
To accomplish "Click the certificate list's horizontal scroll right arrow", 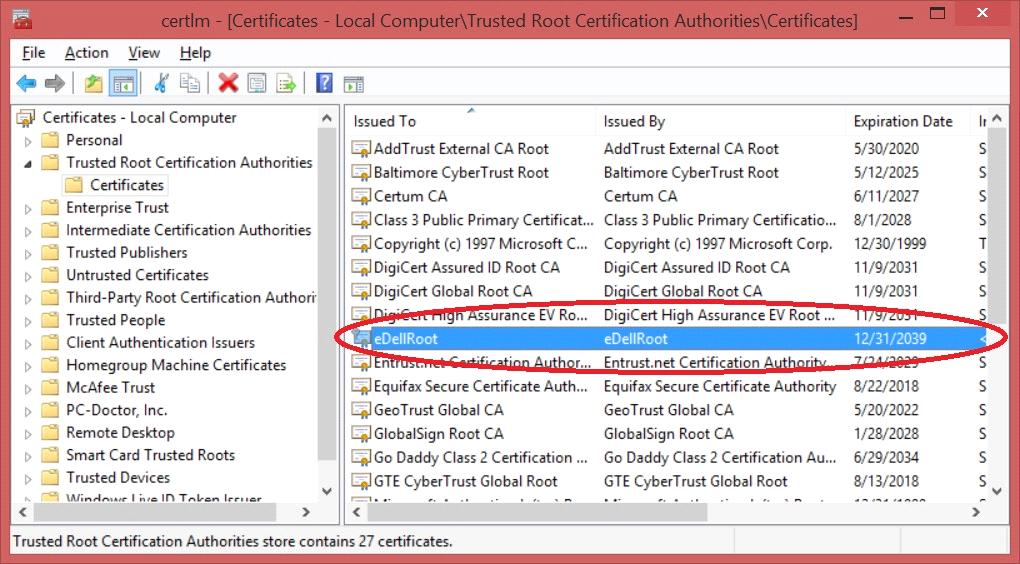I will [976, 513].
